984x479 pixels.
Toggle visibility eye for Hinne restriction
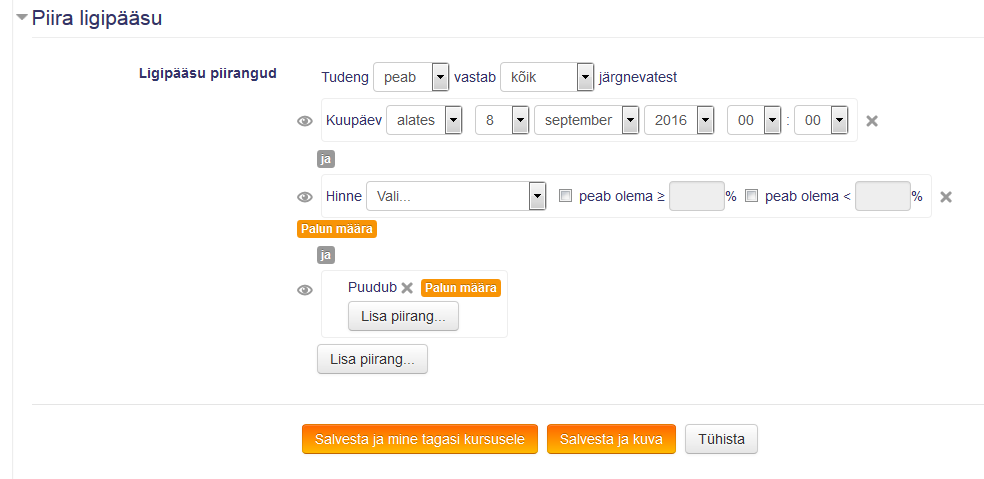point(305,197)
